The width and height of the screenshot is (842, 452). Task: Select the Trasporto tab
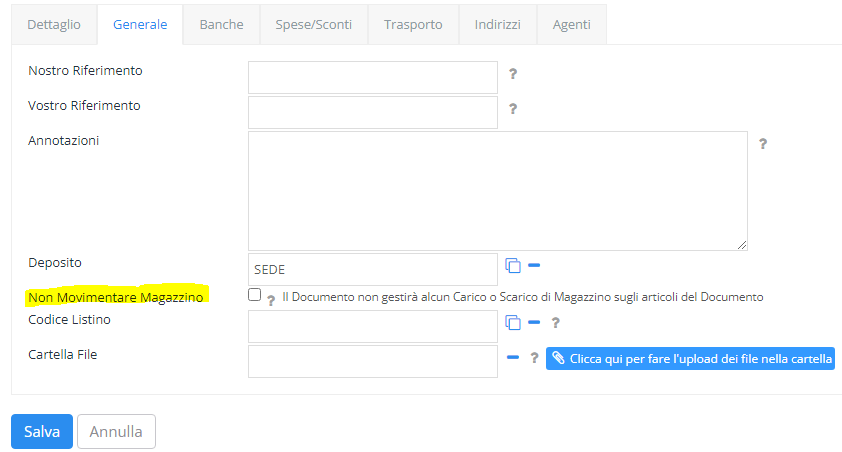click(413, 25)
